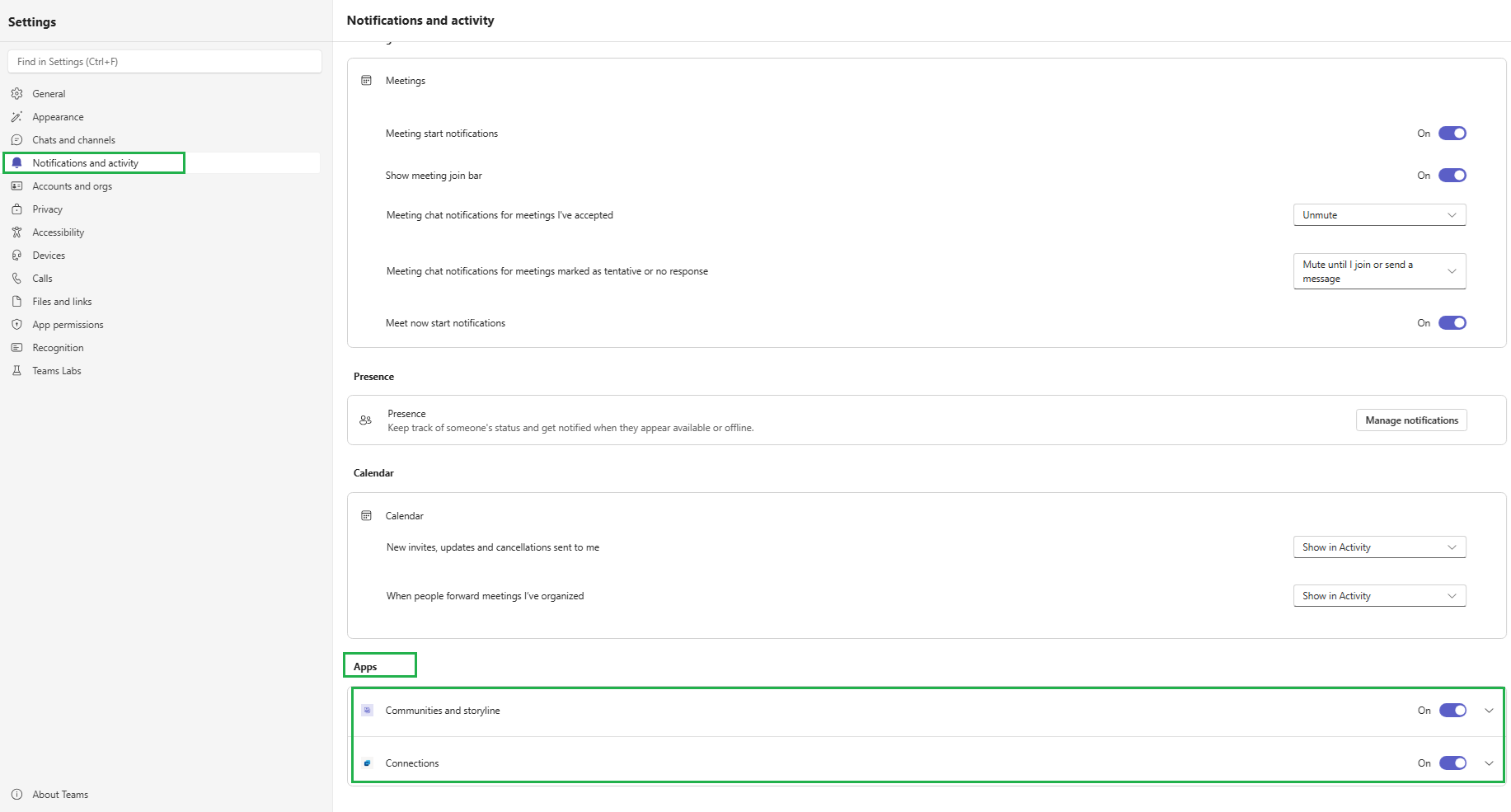Viewport: 1511px width, 812px height.
Task: Expand the Communities and storyline row chevron
Action: pos(1489,711)
